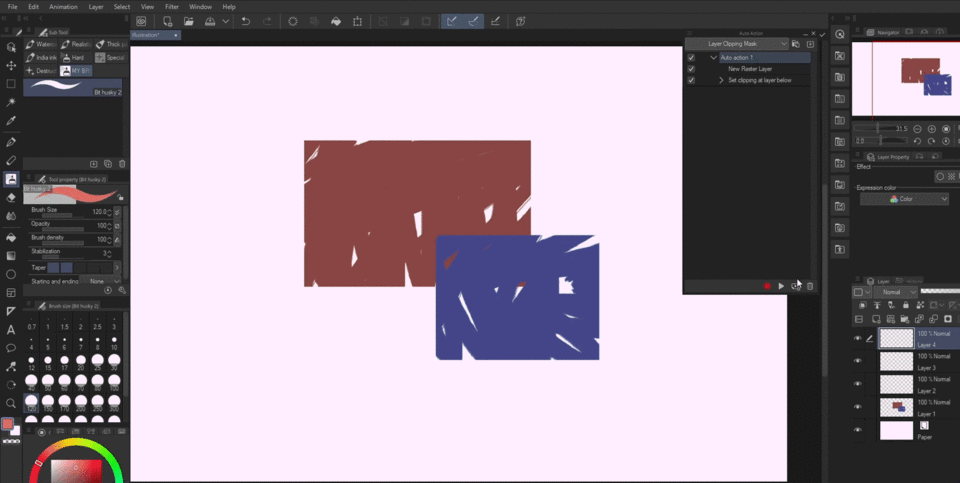Zoom in using Navigator plus icon
This screenshot has height=483, width=960.
932,129
